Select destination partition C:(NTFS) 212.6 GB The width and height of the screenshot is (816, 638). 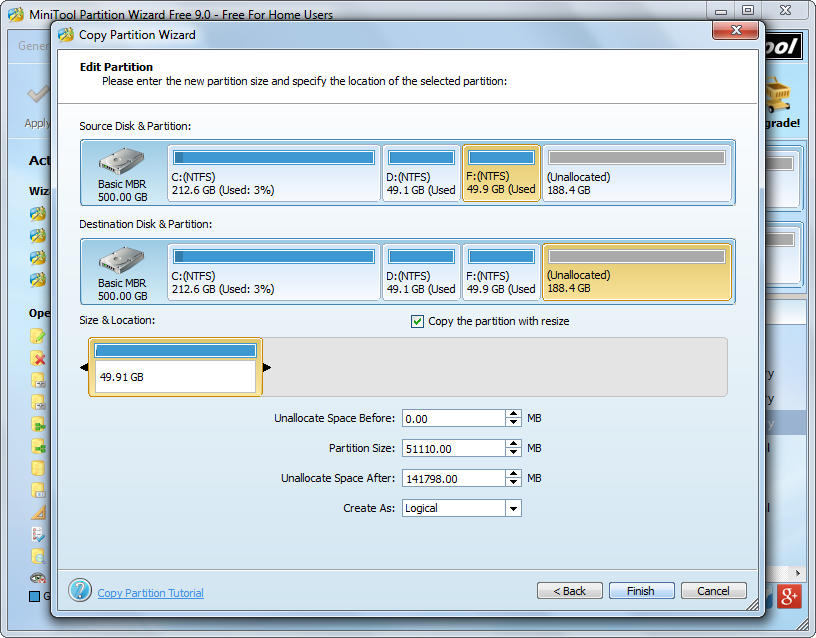[x=274, y=272]
